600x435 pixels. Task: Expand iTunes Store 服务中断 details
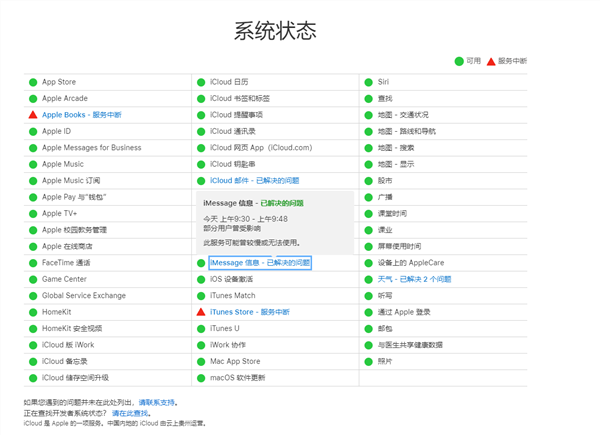tap(250, 312)
